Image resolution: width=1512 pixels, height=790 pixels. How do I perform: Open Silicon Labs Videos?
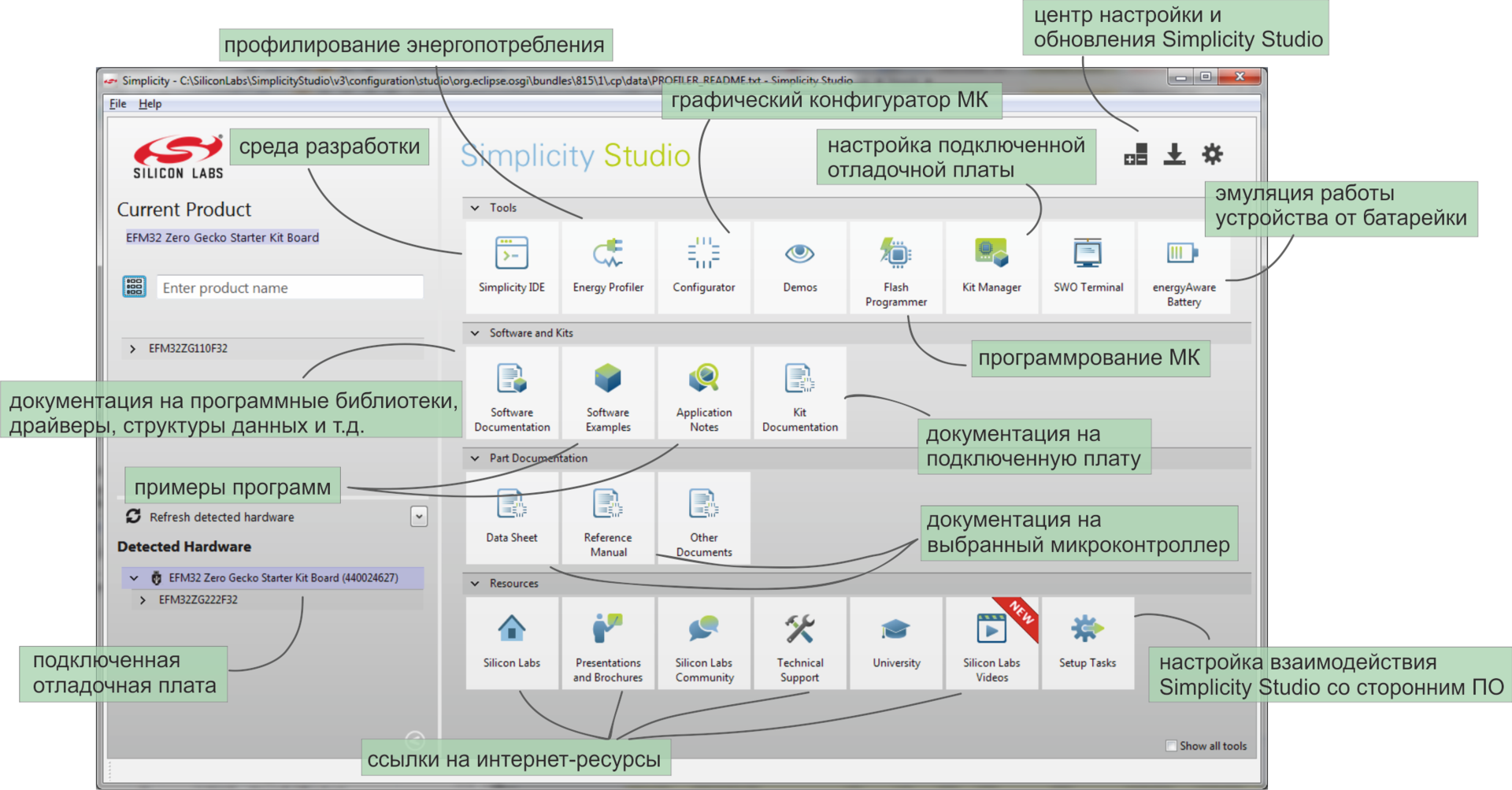coord(992,643)
